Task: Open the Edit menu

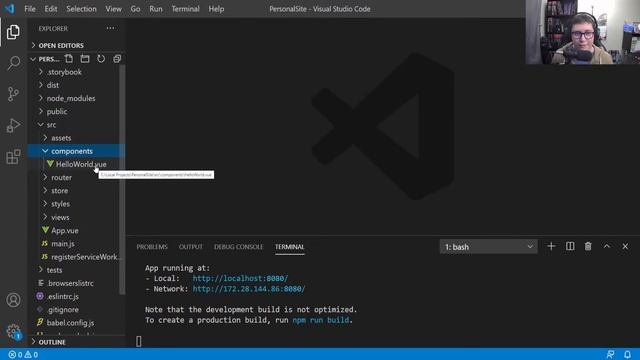Action: pyautogui.click(x=51, y=9)
